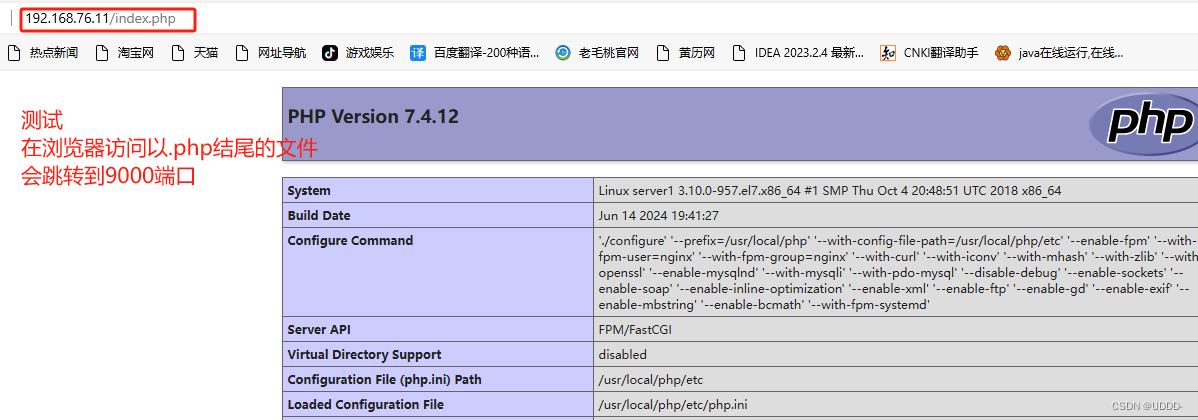Open the IDEA 2023.2.4 bookmark
The width and height of the screenshot is (1198, 420).
[x=798, y=53]
